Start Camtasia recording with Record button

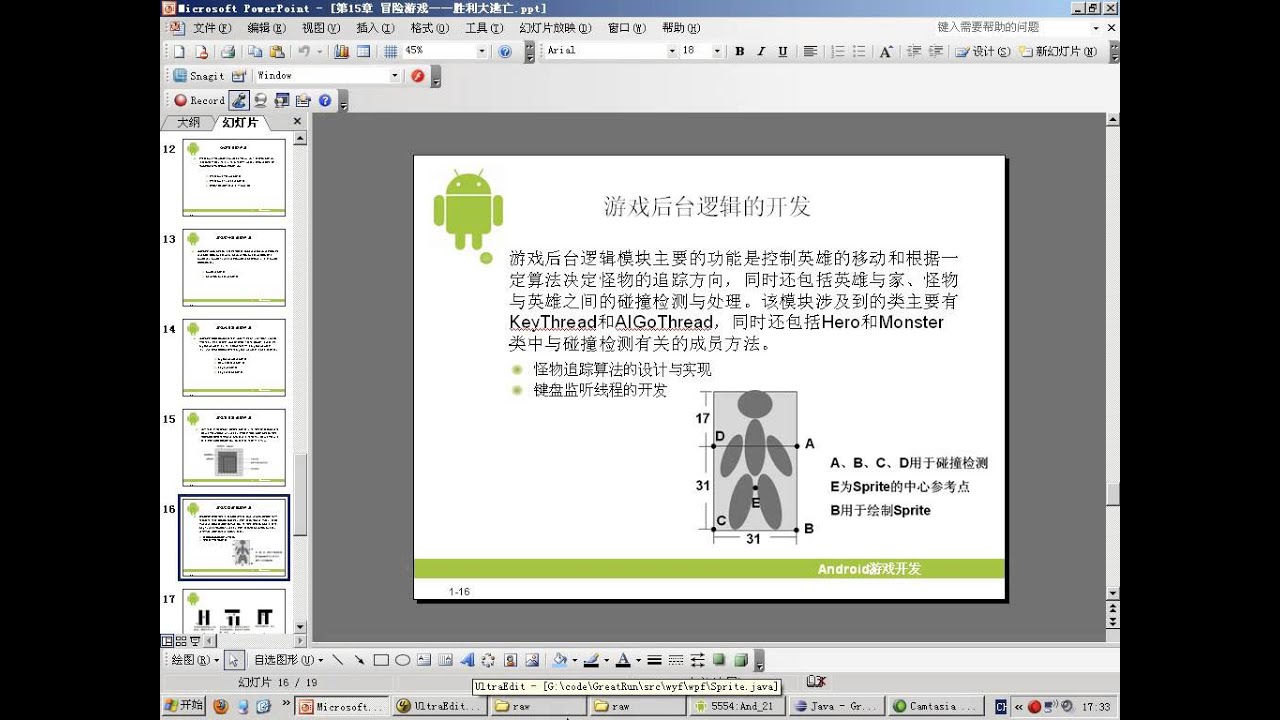199,100
